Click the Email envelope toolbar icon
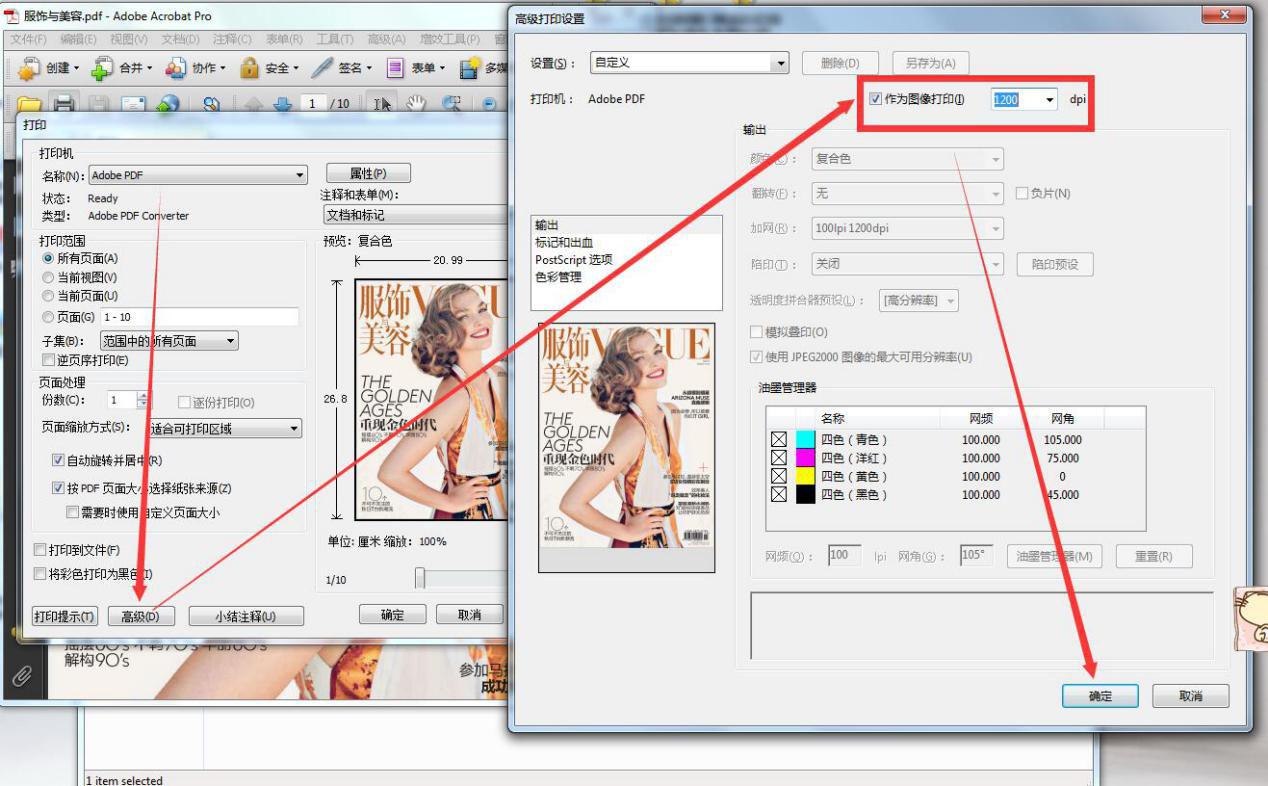 point(133,104)
